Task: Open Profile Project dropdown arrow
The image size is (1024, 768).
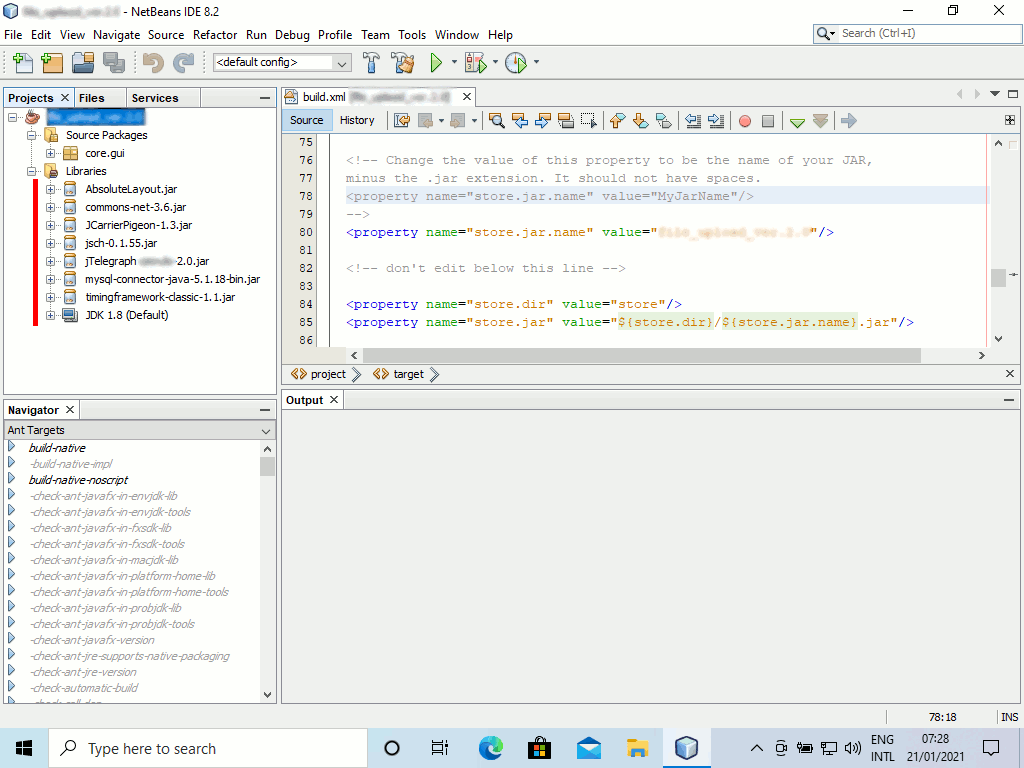Action: [x=536, y=62]
